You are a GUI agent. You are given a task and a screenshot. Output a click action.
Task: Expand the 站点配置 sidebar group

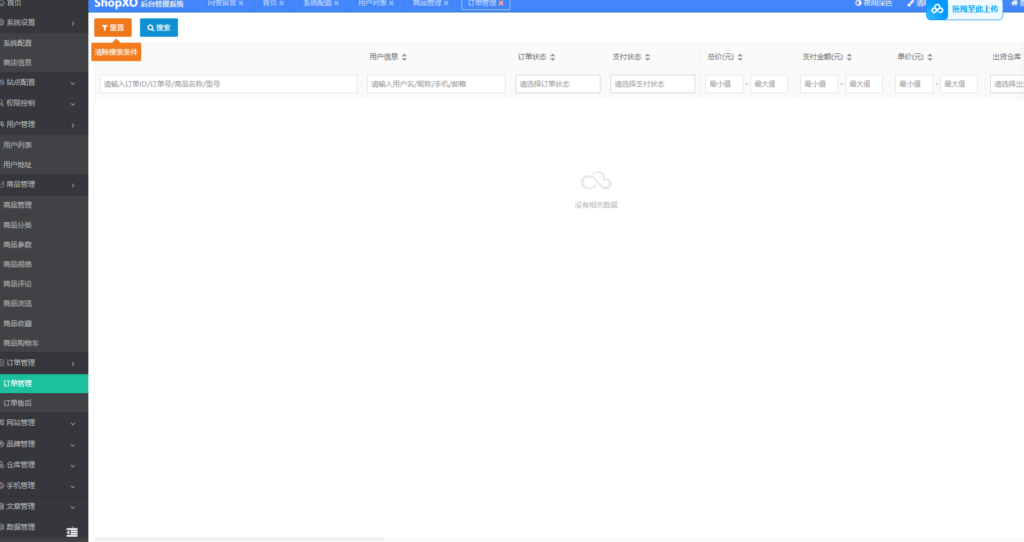[44, 83]
